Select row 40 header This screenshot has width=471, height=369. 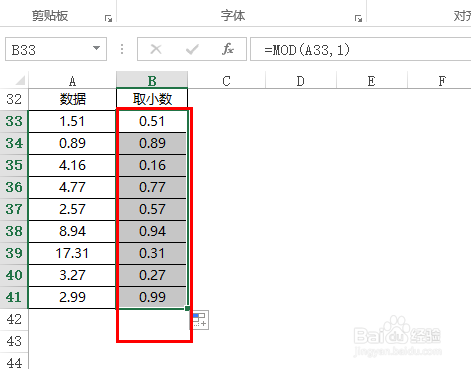click(14, 275)
